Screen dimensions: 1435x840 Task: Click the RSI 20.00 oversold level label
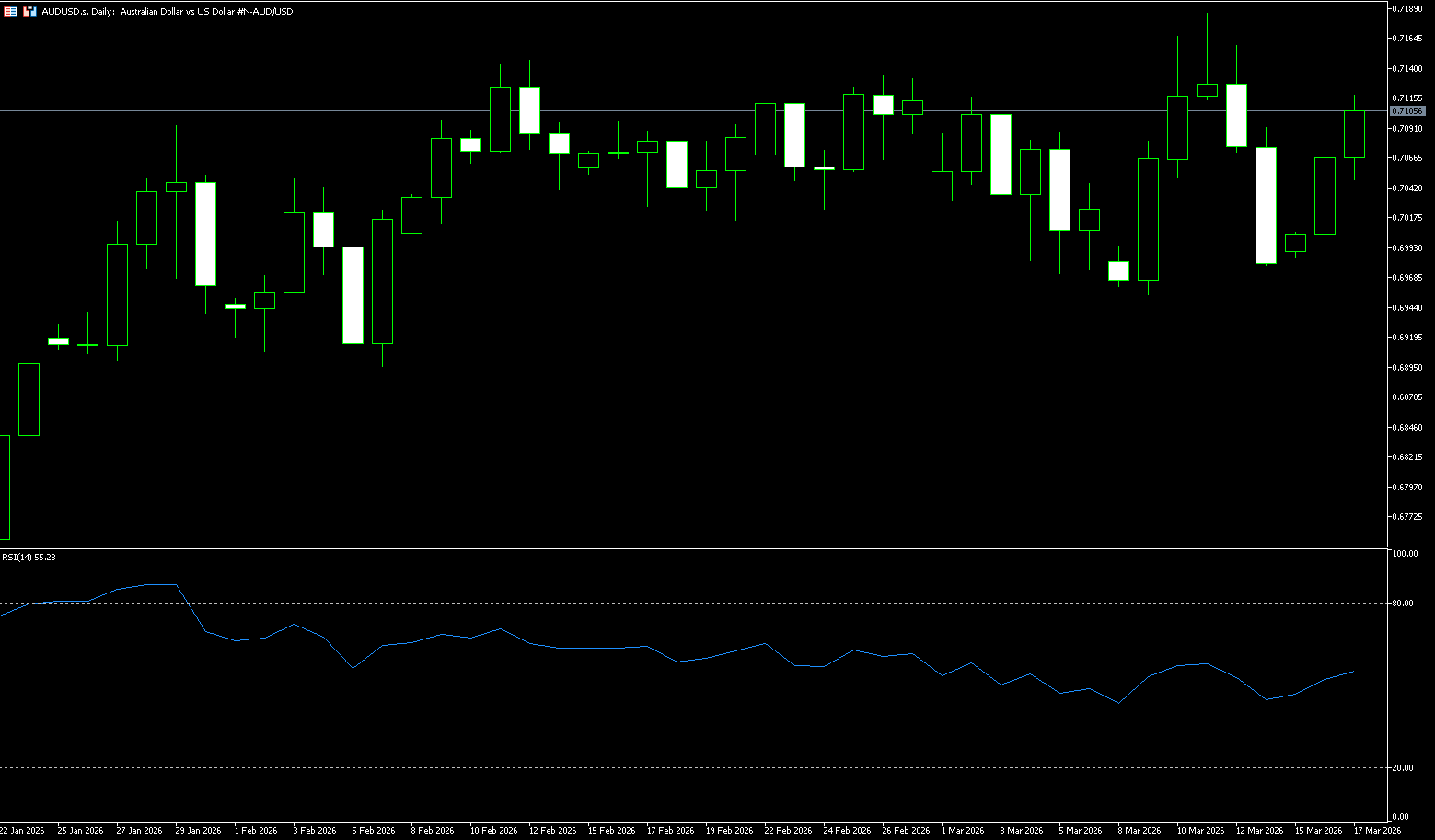click(x=1404, y=768)
